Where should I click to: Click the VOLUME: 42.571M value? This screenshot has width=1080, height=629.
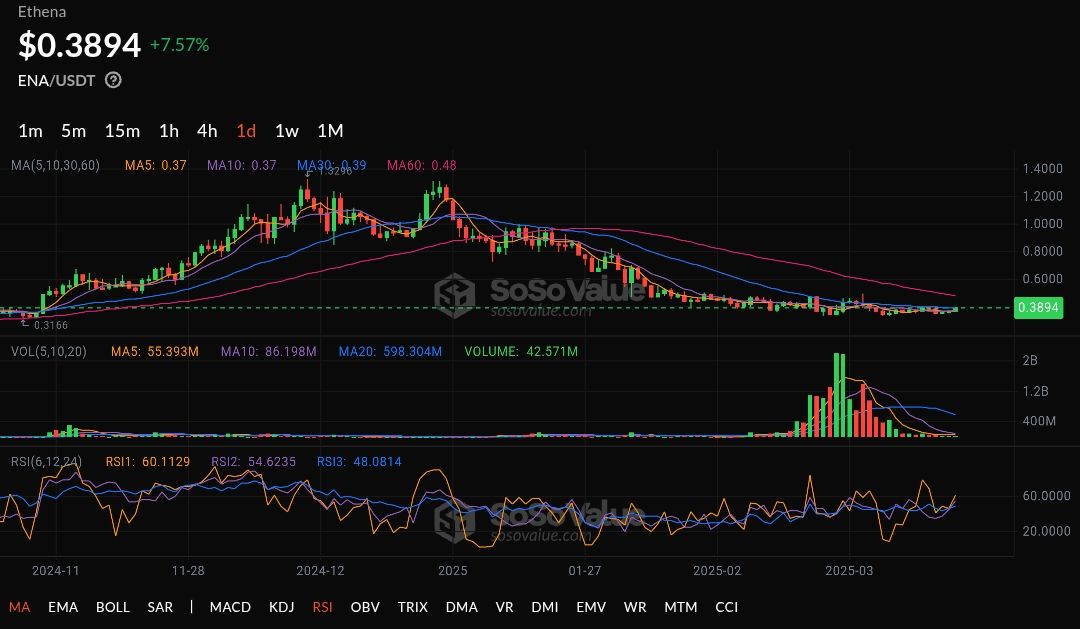(x=521, y=351)
